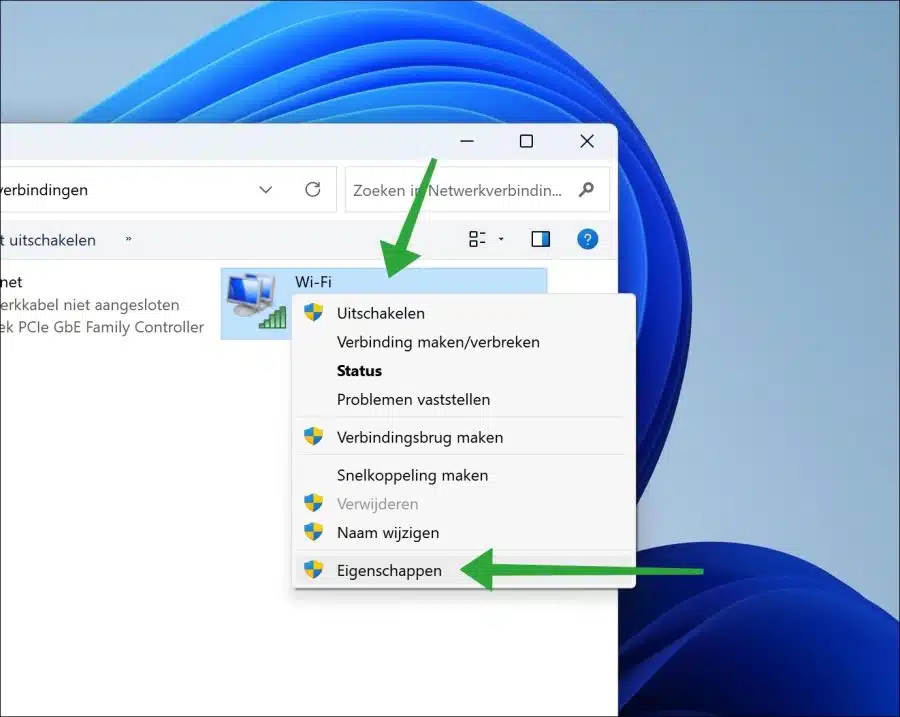
Task: Show more toolbar commands via chevron overflow
Action: click(x=129, y=239)
